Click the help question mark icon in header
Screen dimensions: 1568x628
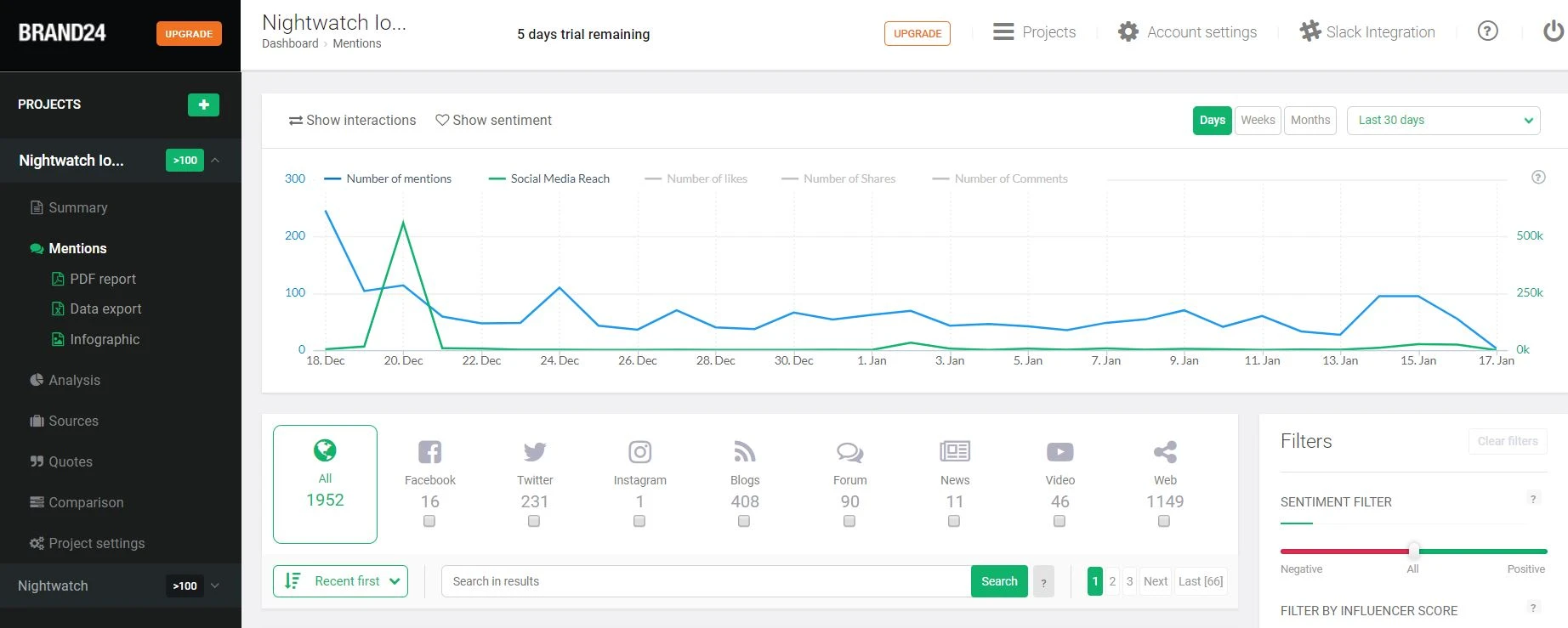point(1487,31)
